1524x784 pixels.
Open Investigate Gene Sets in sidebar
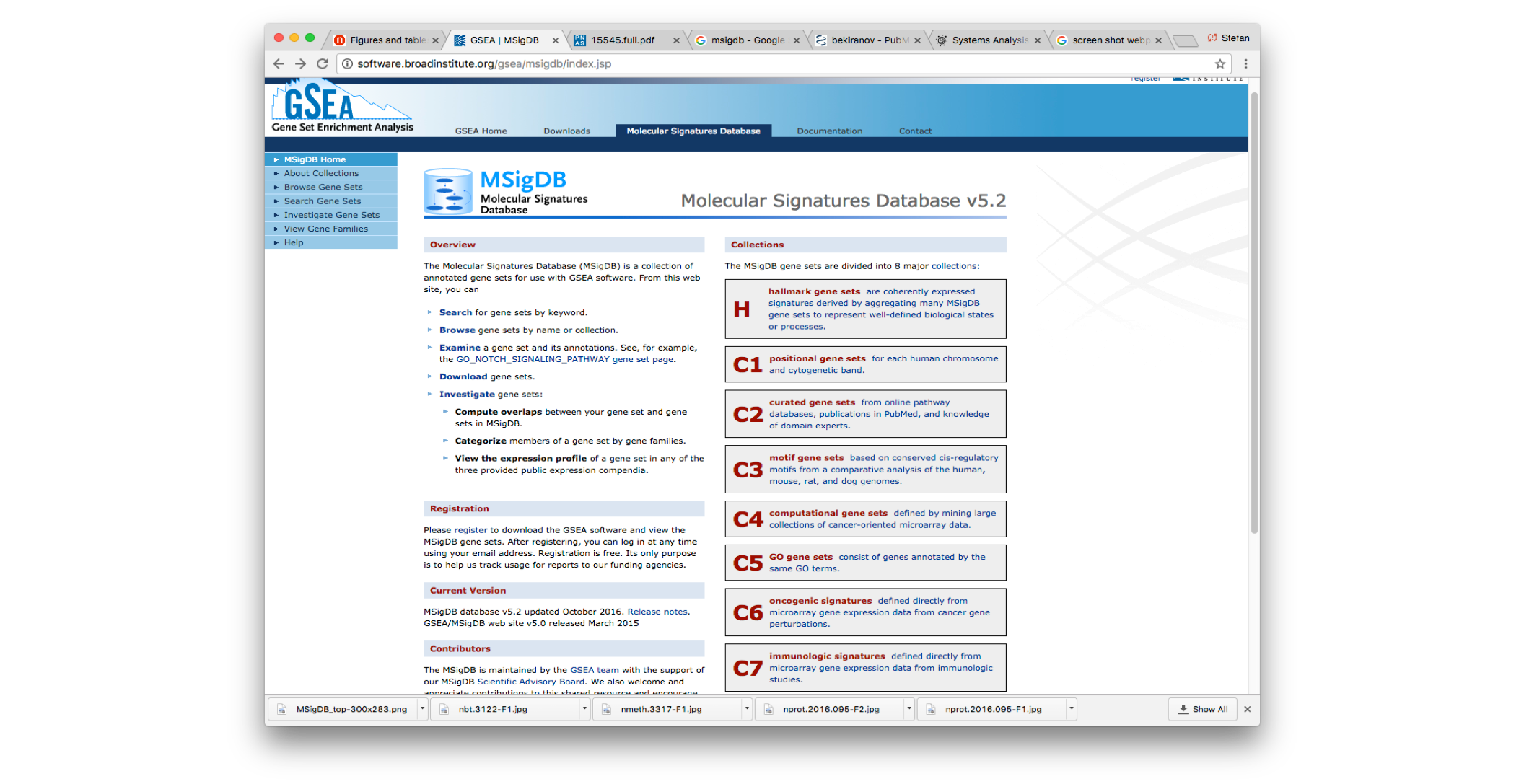pos(331,215)
